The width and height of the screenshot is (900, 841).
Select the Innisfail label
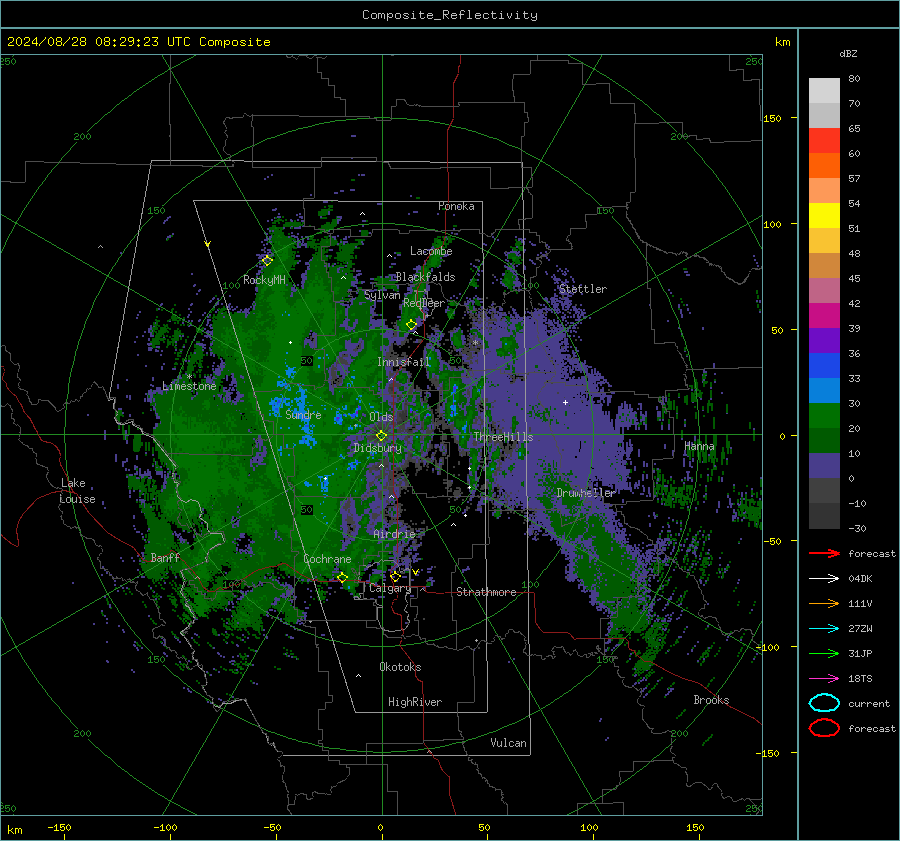coord(404,362)
